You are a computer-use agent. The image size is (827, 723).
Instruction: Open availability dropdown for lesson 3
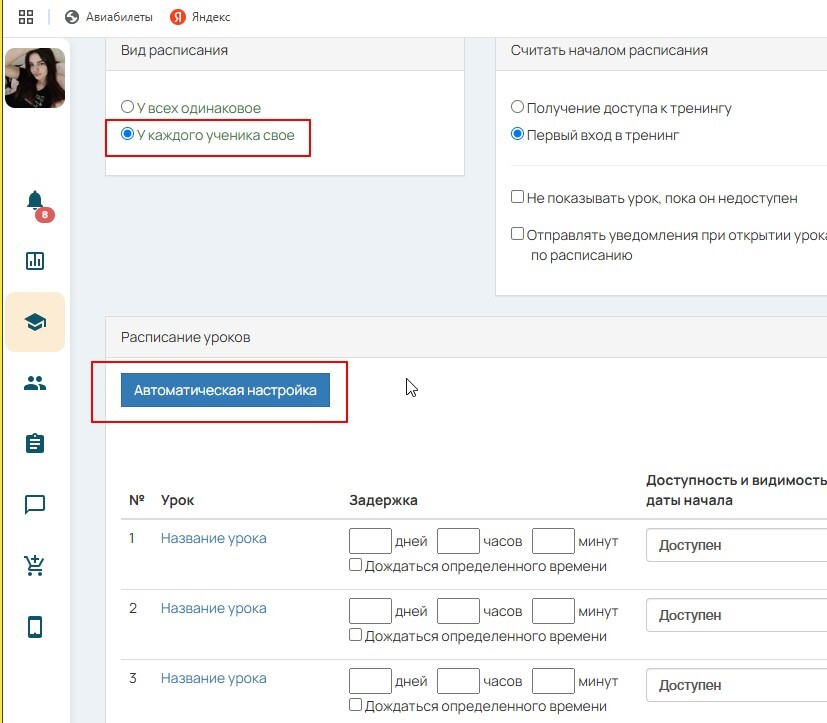736,686
